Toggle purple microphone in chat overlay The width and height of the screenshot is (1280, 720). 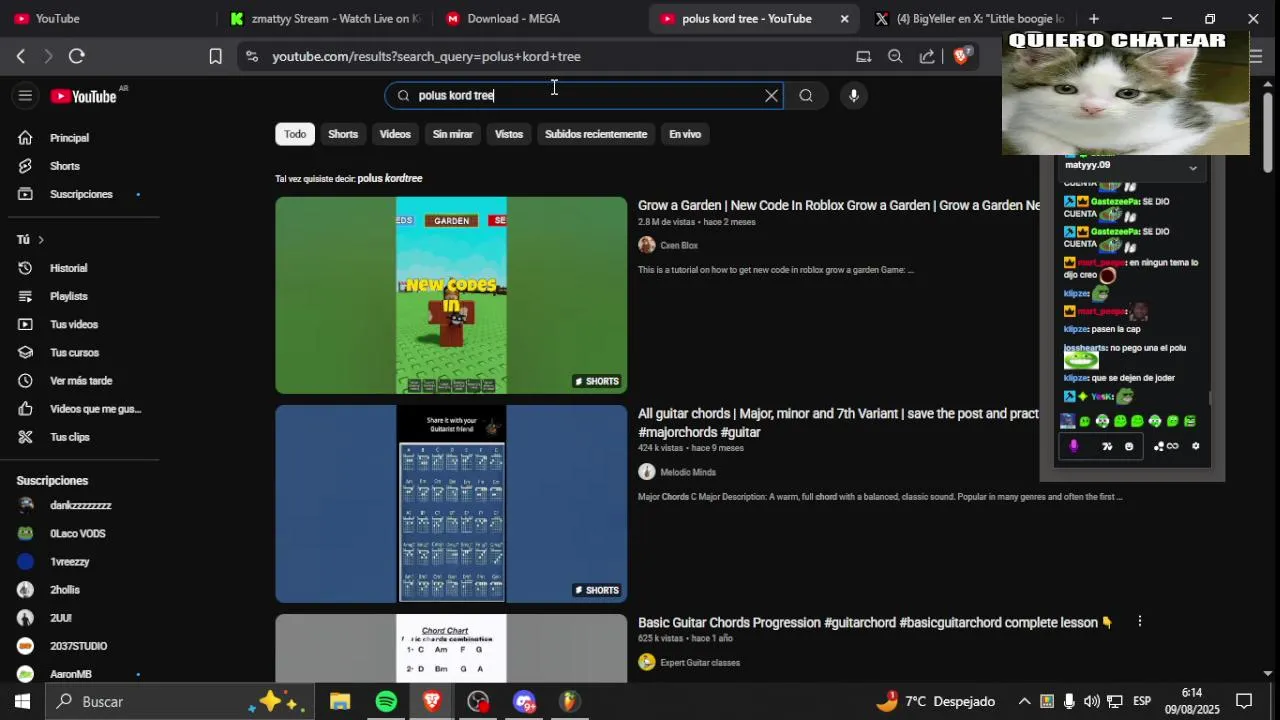coord(1074,446)
